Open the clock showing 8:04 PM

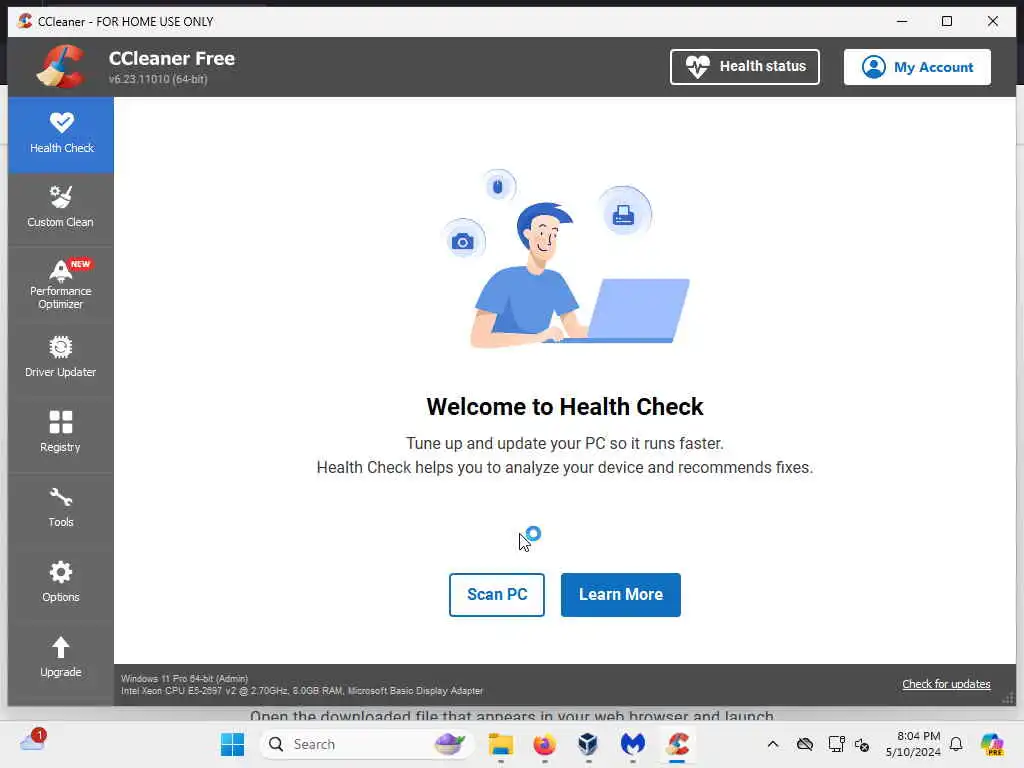pyautogui.click(x=913, y=744)
